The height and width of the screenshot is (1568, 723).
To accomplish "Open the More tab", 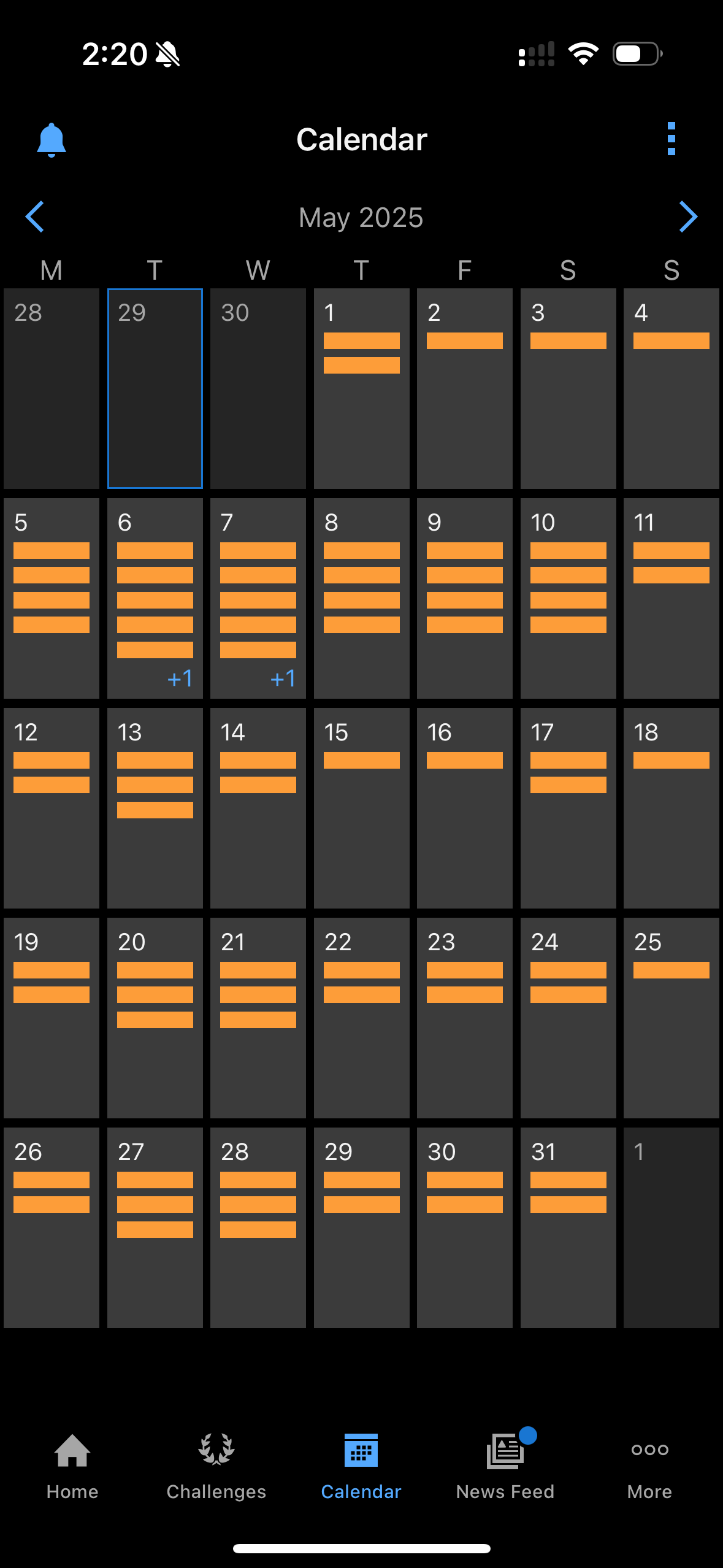I will point(650,1466).
